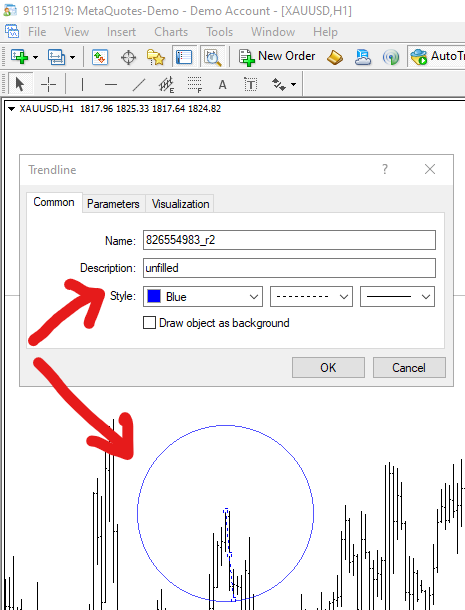Click the Cancel button

(409, 368)
